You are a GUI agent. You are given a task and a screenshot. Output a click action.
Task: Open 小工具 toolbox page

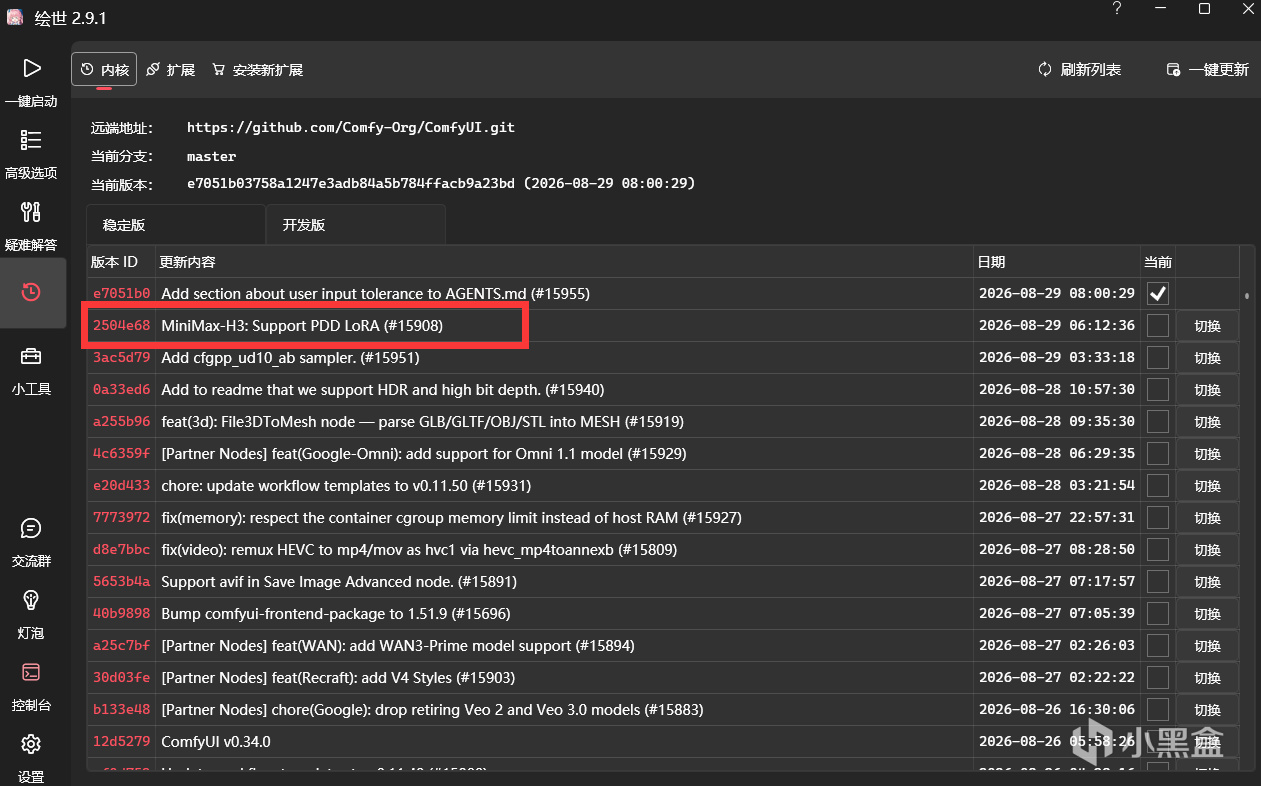pyautogui.click(x=31, y=371)
